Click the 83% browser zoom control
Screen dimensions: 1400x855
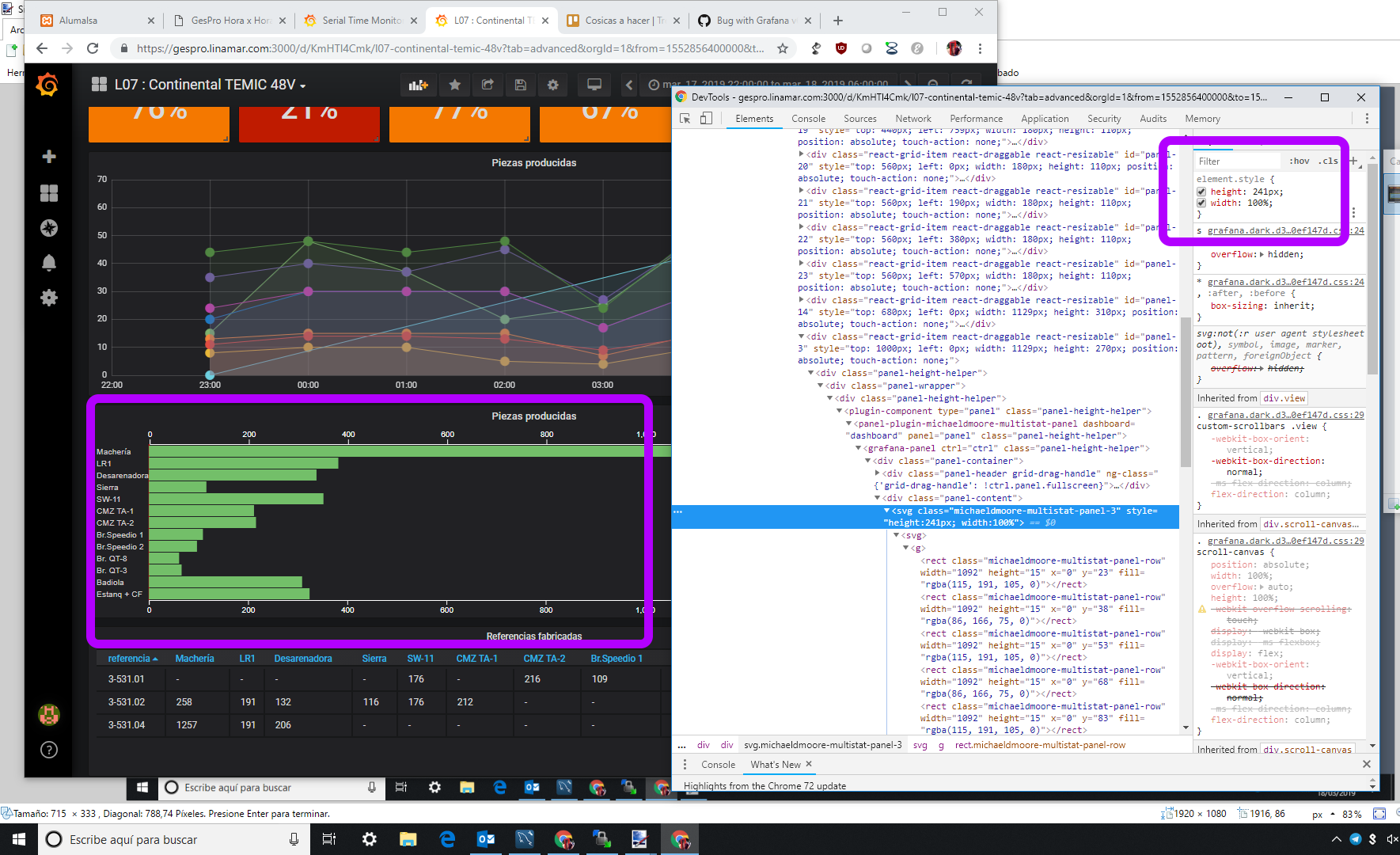pos(1353,813)
